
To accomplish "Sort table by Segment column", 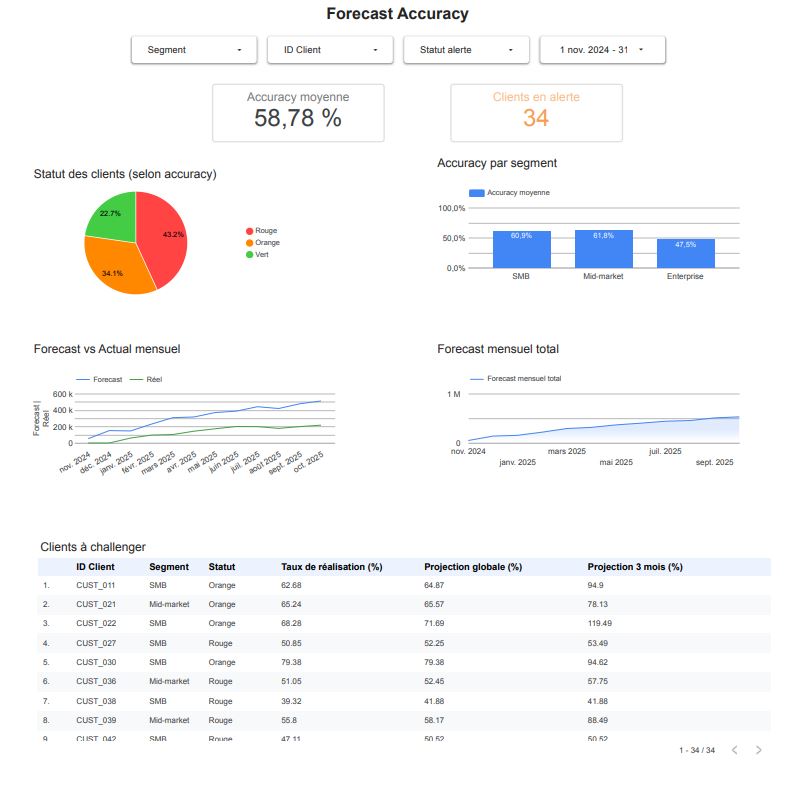I will tap(169, 567).
